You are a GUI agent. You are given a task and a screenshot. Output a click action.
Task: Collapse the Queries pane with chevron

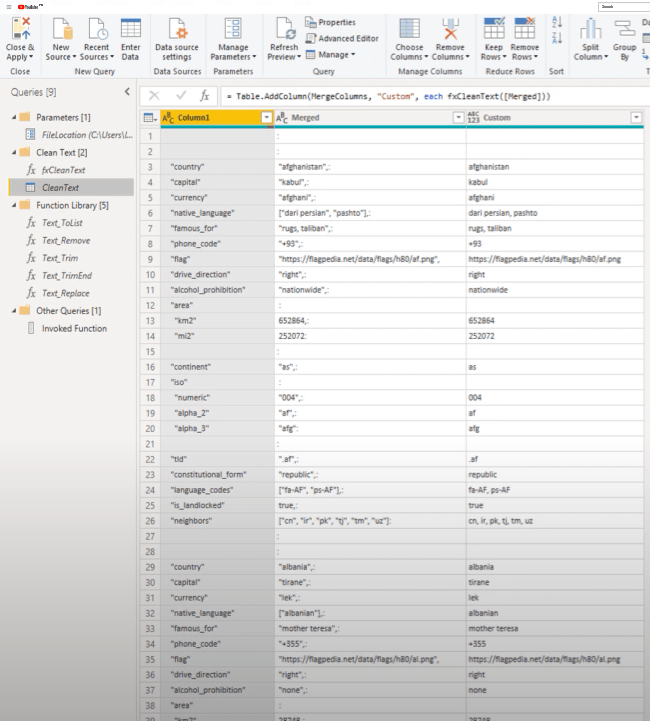[x=126, y=92]
